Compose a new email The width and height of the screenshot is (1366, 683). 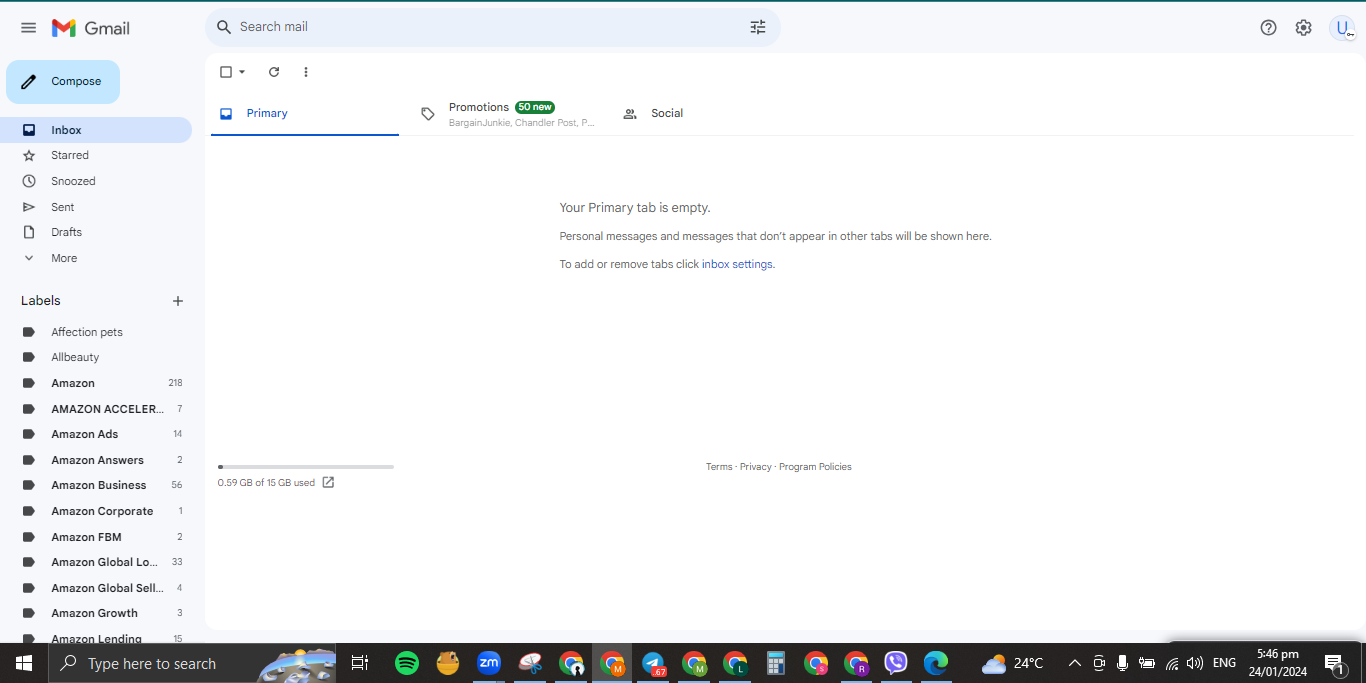coord(63,82)
